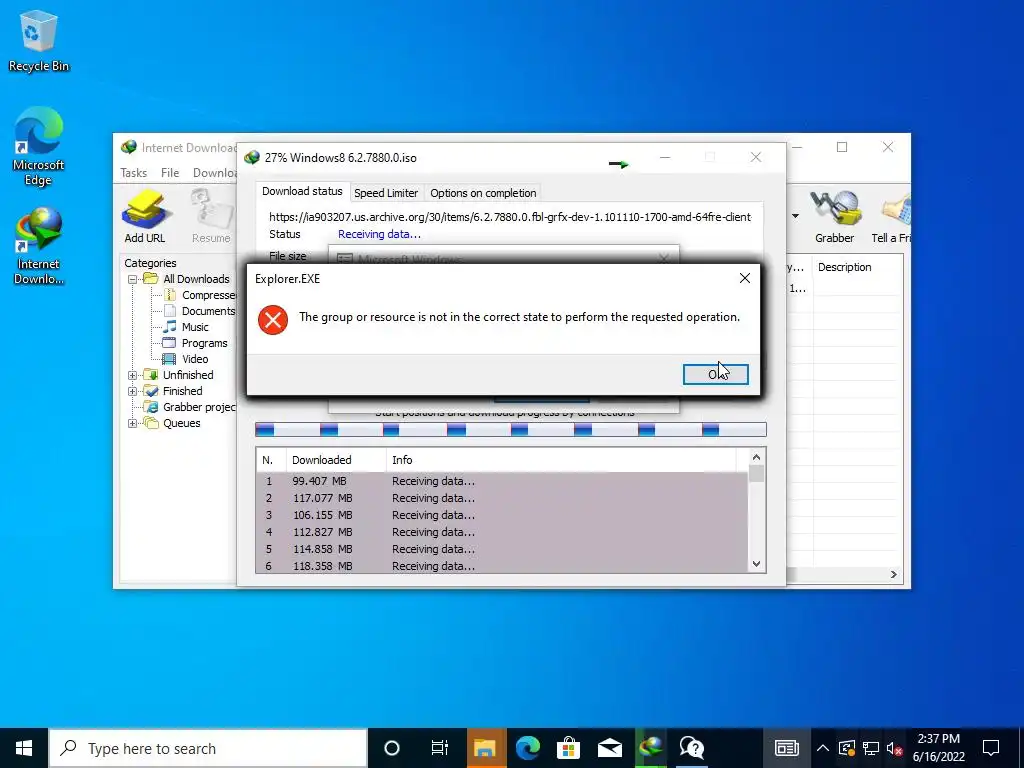Open Cortana from the taskbar
The image size is (1024, 768).
pos(392,748)
